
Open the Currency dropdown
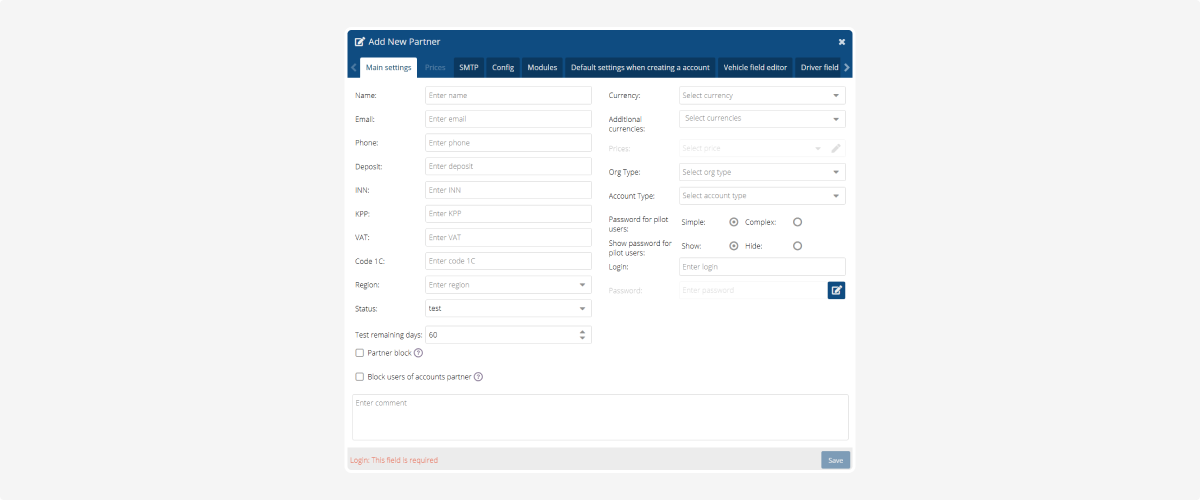(x=762, y=96)
